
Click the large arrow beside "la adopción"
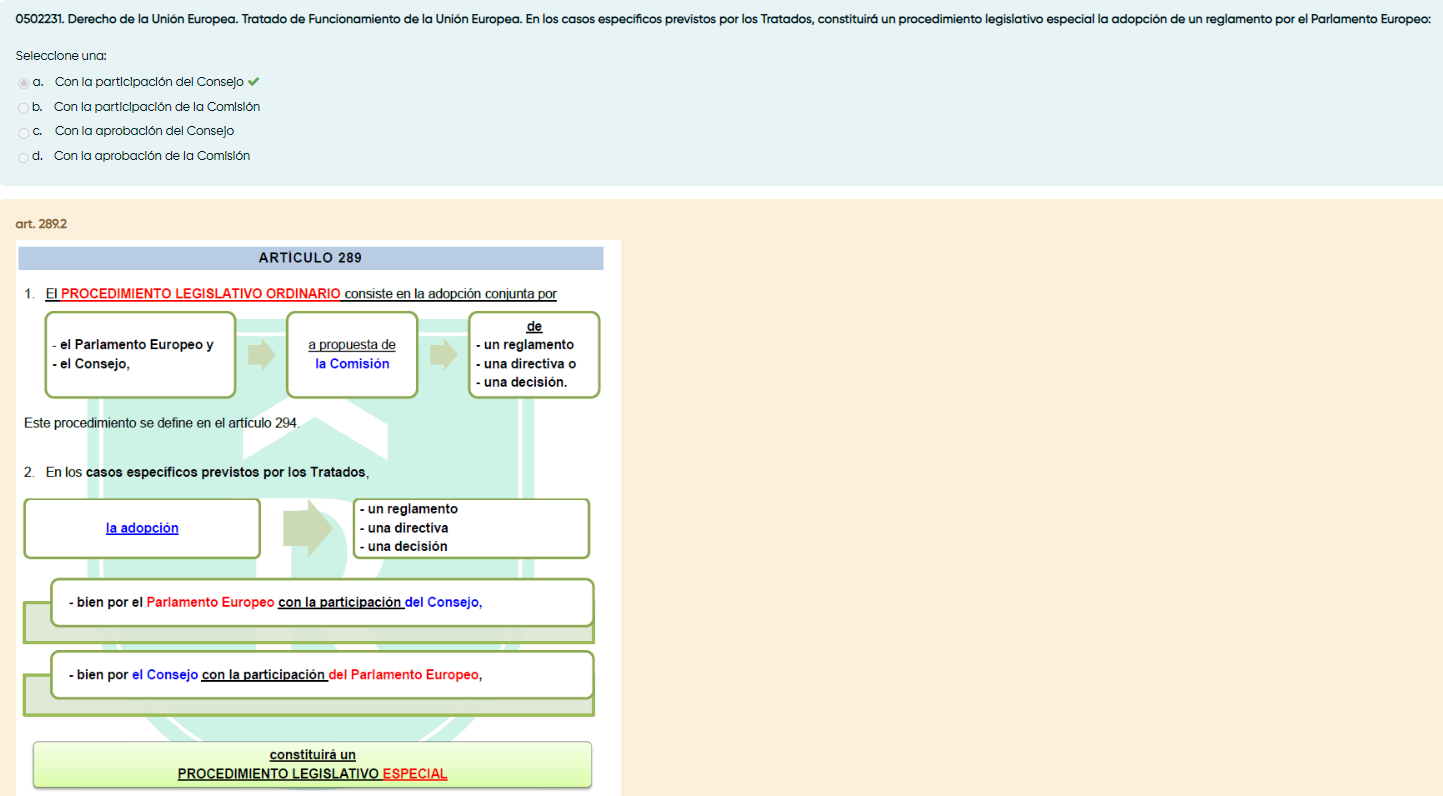307,529
